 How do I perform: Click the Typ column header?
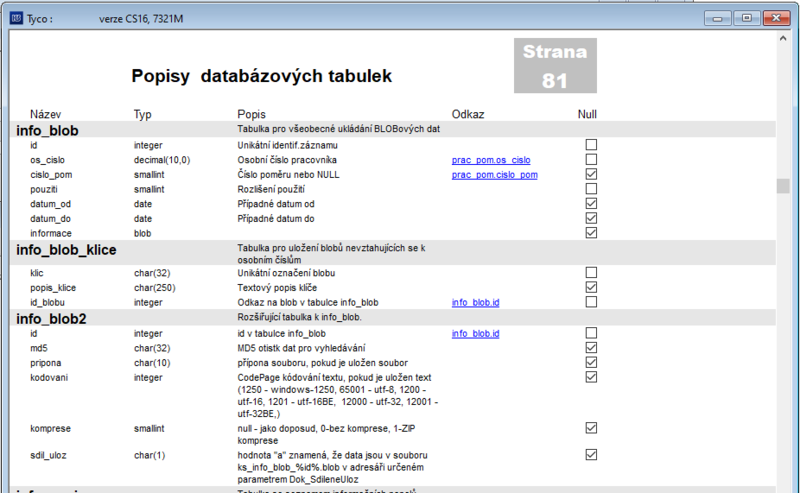click(142, 114)
